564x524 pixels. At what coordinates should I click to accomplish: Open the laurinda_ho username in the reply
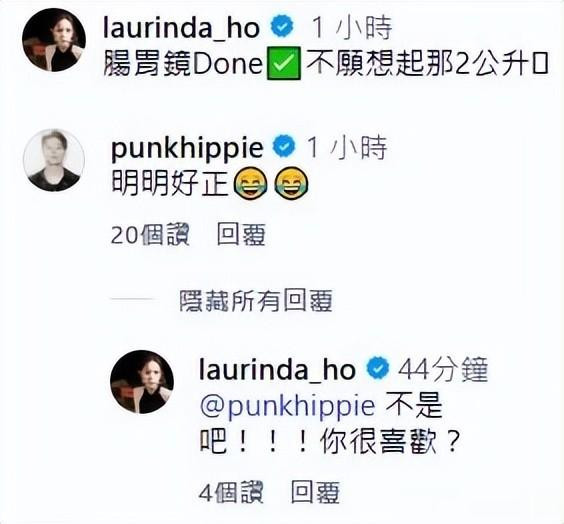coord(277,369)
